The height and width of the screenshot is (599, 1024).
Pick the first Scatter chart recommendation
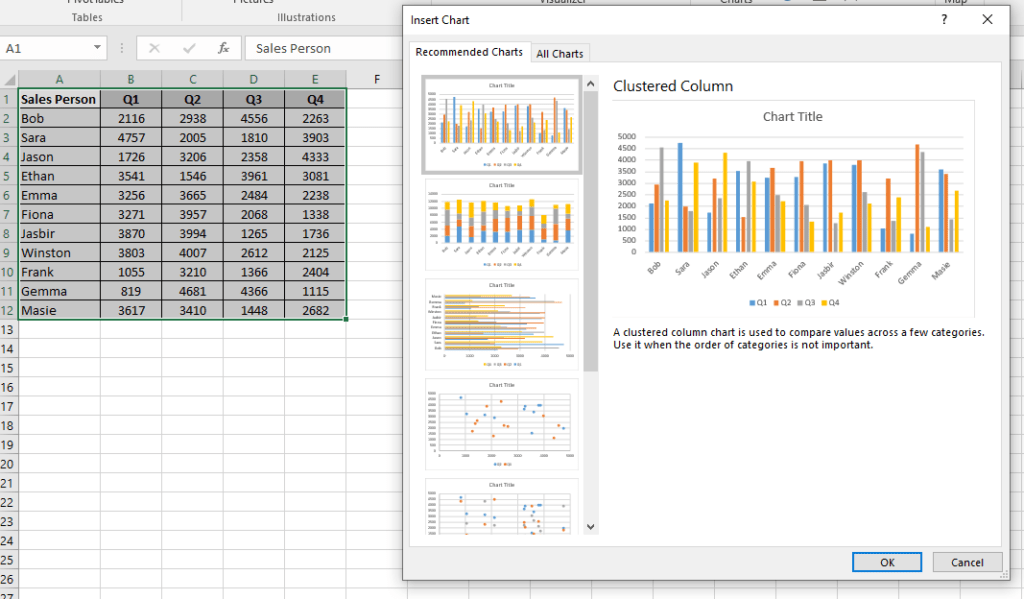point(501,424)
